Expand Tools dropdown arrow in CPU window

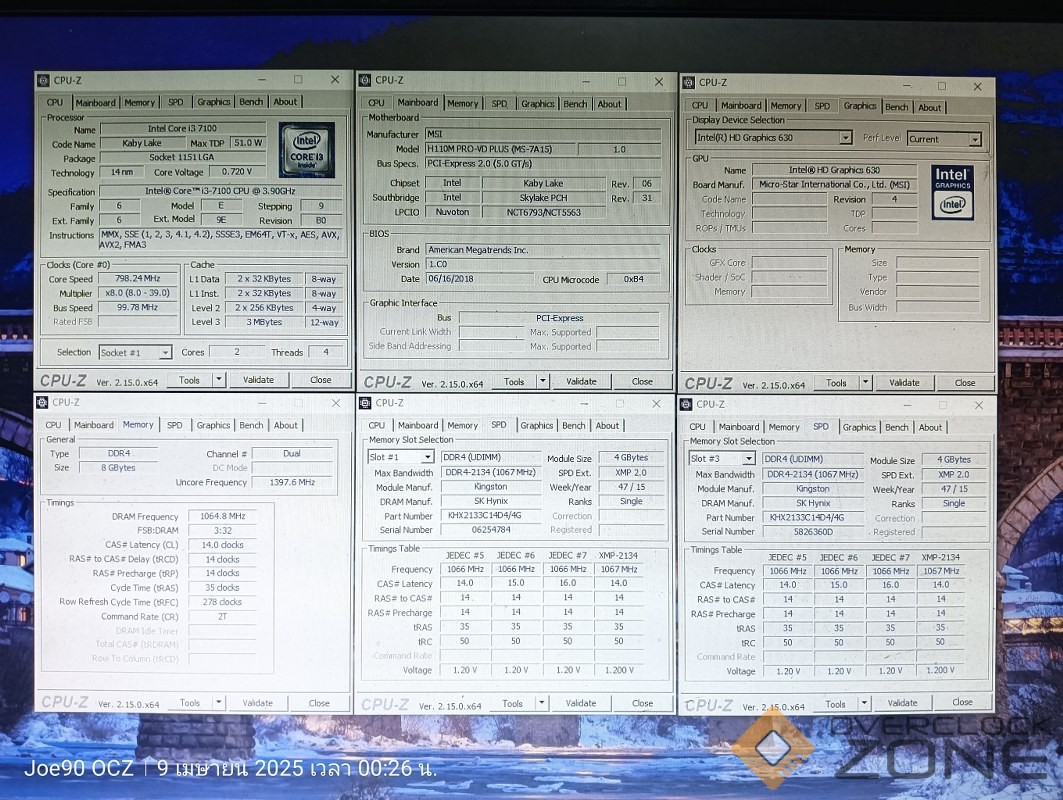point(219,380)
